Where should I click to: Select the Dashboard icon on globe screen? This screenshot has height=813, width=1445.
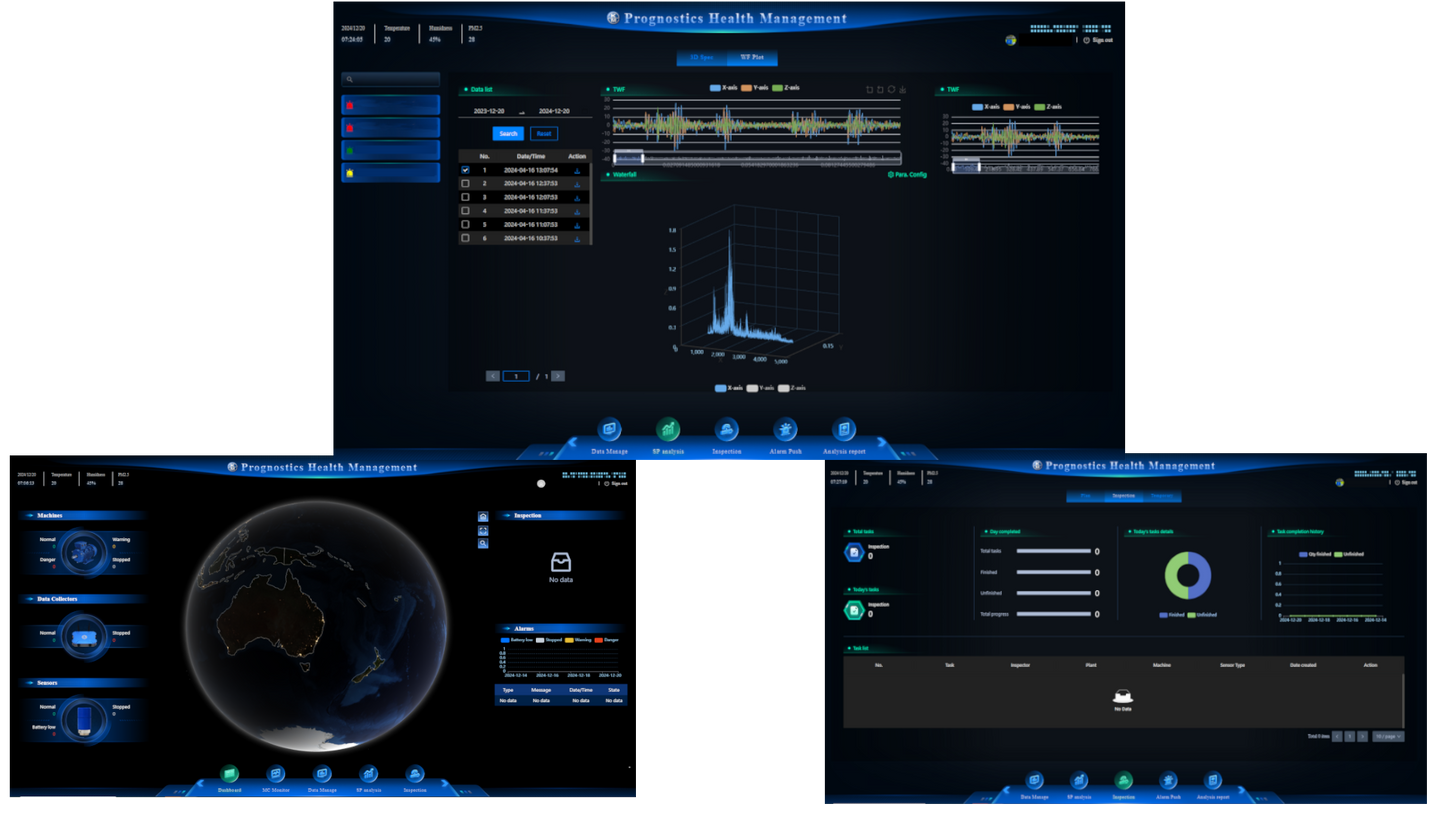(x=228, y=773)
